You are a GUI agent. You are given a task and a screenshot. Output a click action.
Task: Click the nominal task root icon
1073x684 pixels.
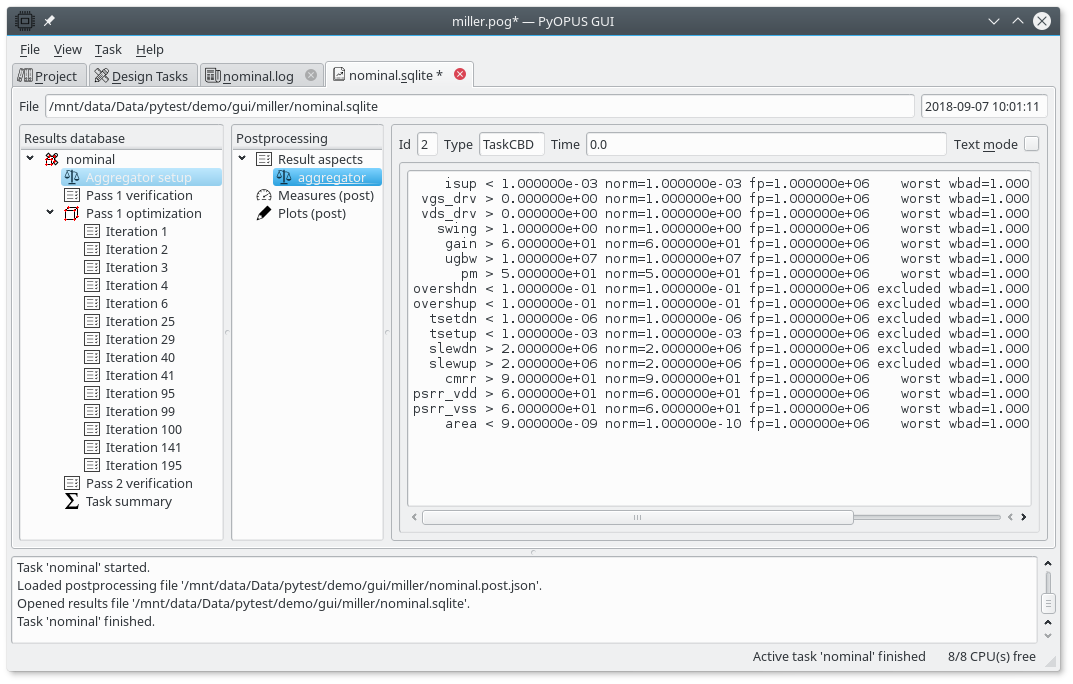(51, 159)
